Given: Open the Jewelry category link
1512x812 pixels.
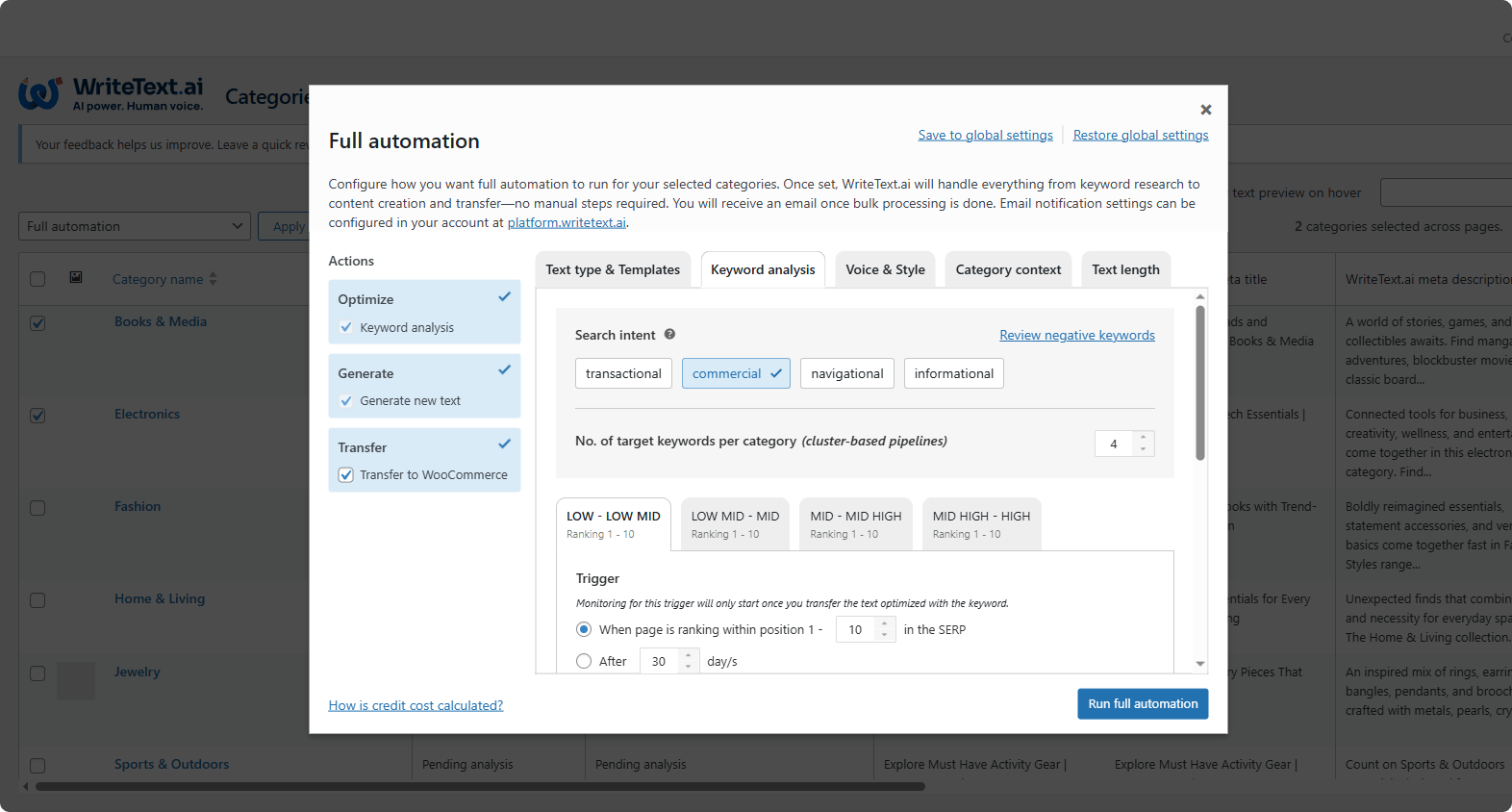Looking at the screenshot, I should [138, 672].
